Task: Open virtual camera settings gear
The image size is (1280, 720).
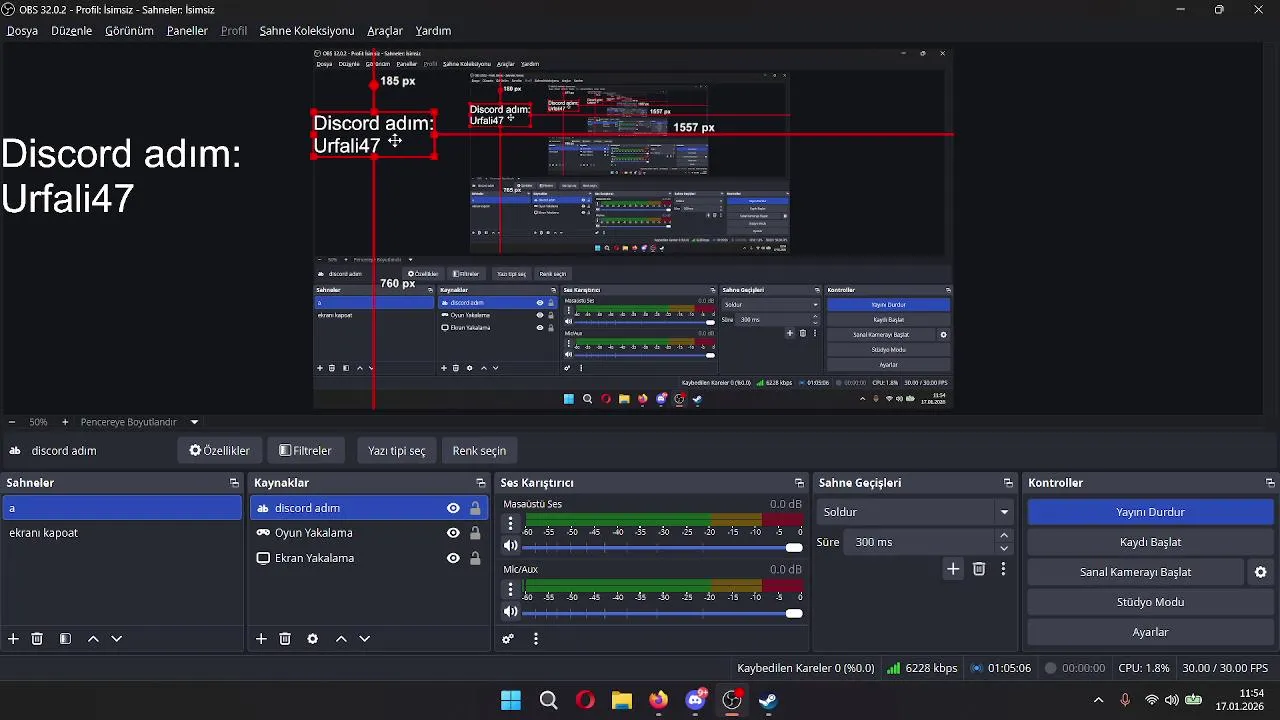Action: pos(1260,572)
